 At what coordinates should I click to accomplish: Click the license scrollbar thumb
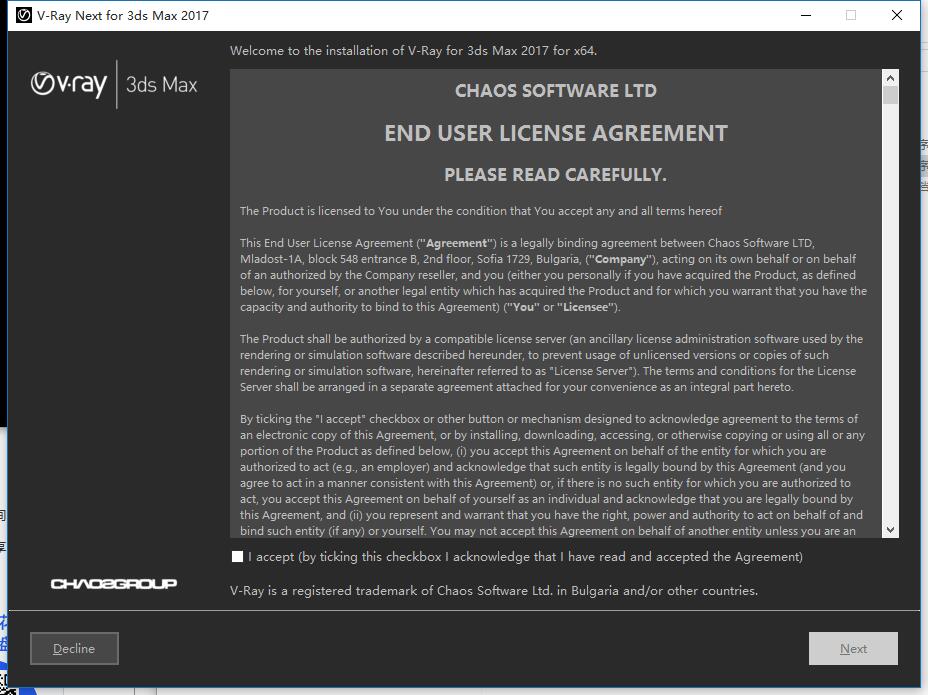pyautogui.click(x=890, y=95)
